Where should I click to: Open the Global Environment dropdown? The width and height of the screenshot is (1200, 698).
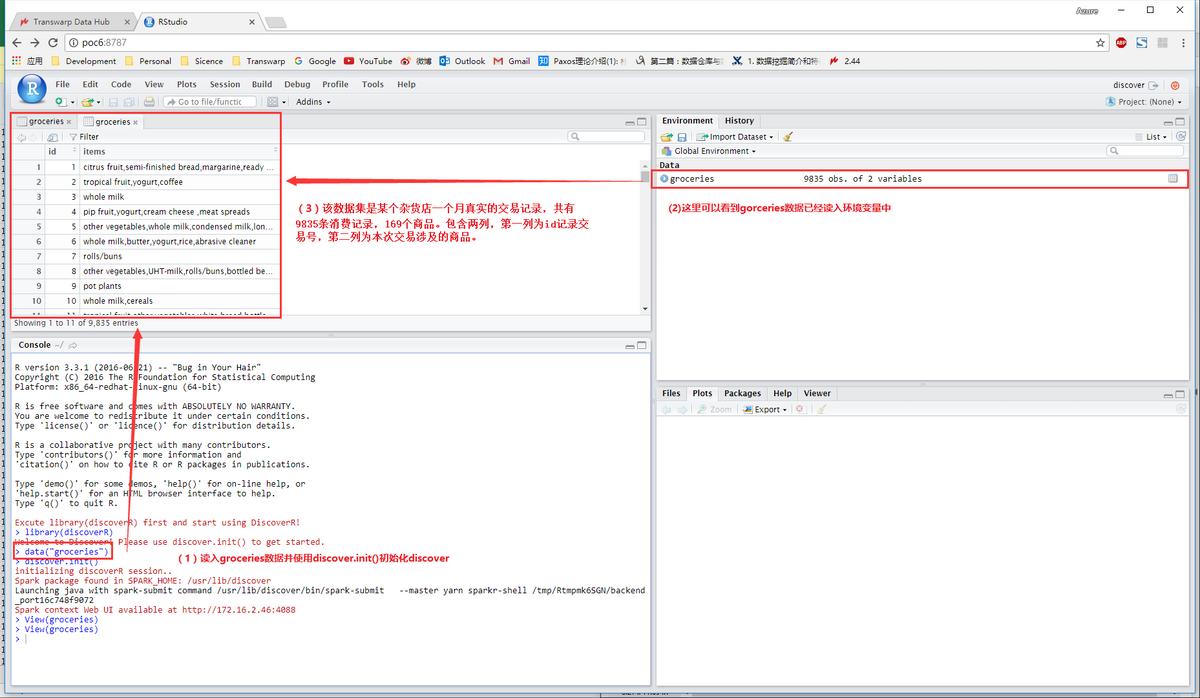(715, 151)
